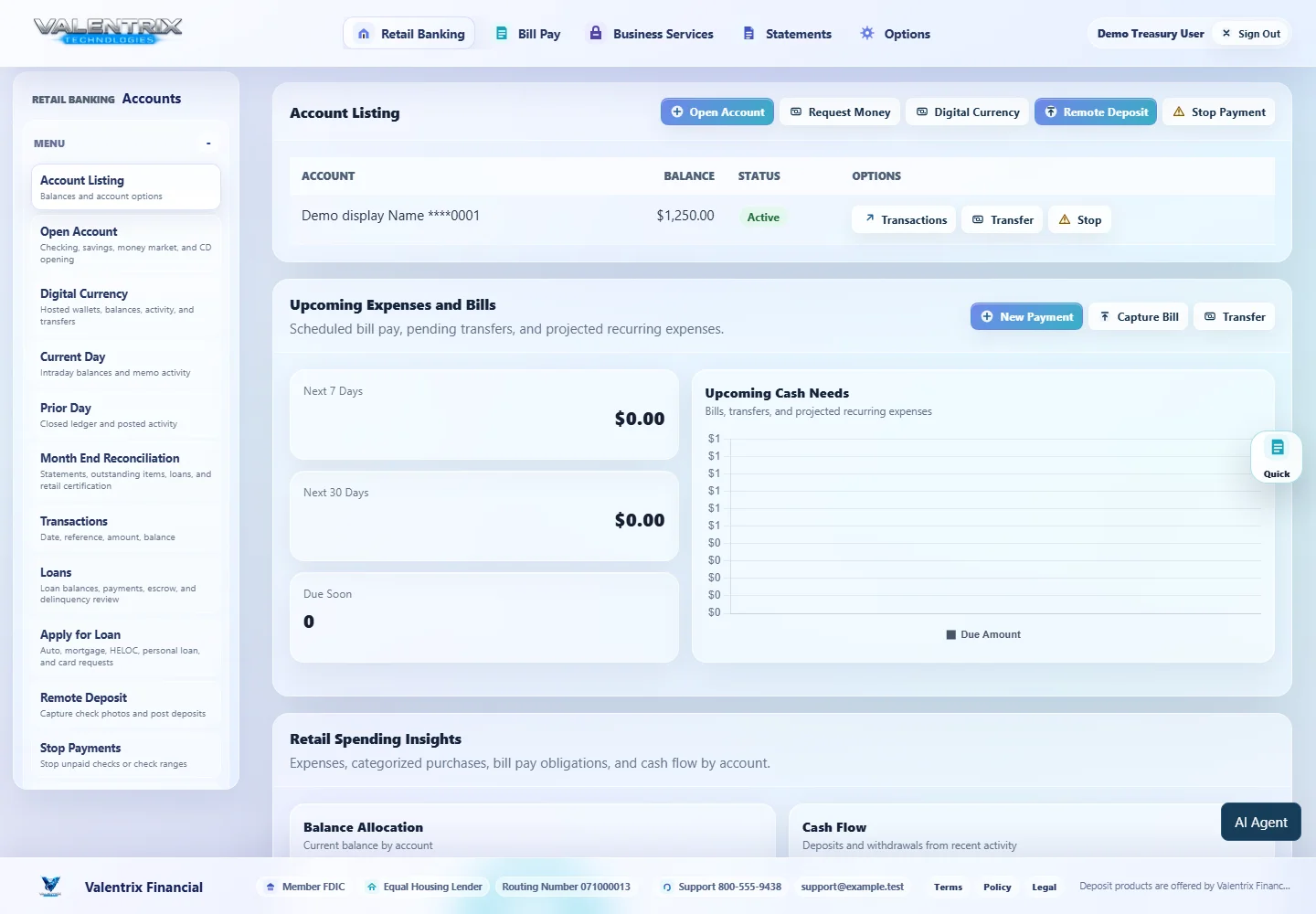Open the Retail Banking tab
The image size is (1316, 914).
tap(409, 34)
